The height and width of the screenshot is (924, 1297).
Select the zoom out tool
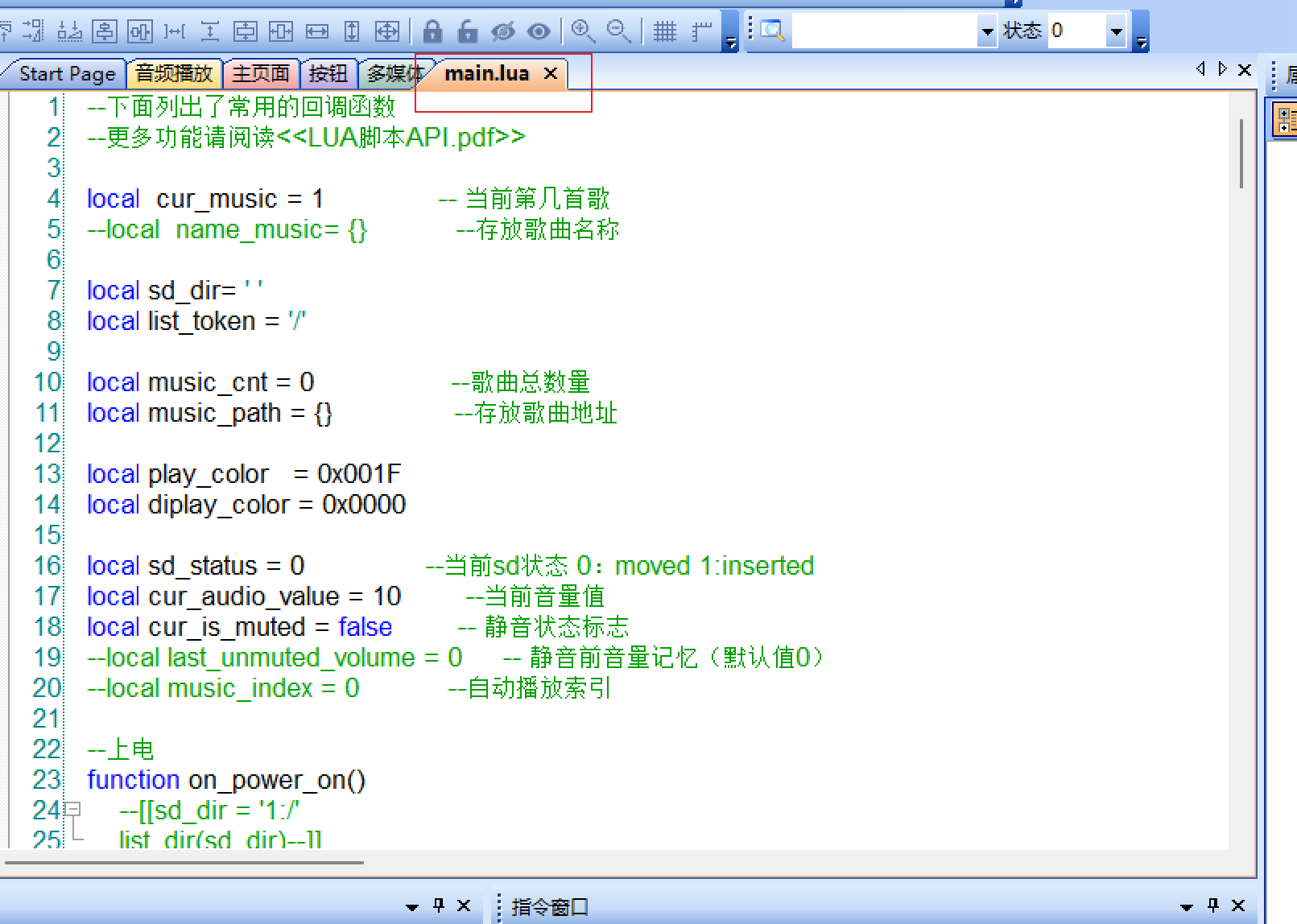pyautogui.click(x=618, y=31)
